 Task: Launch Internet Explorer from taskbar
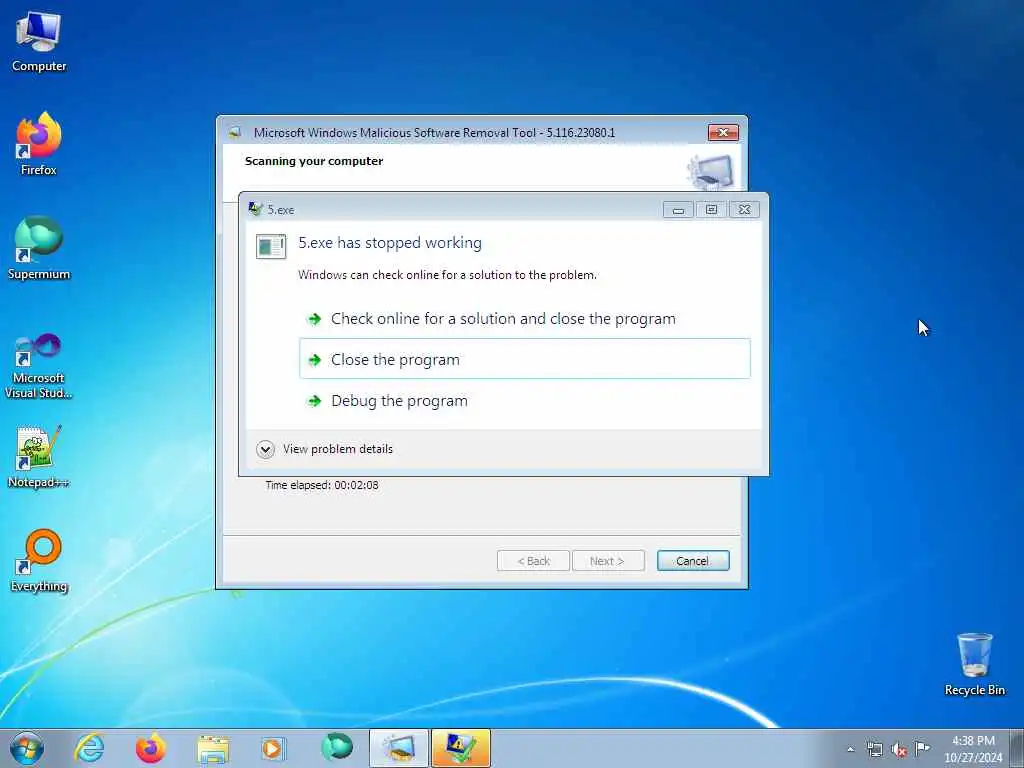[89, 748]
